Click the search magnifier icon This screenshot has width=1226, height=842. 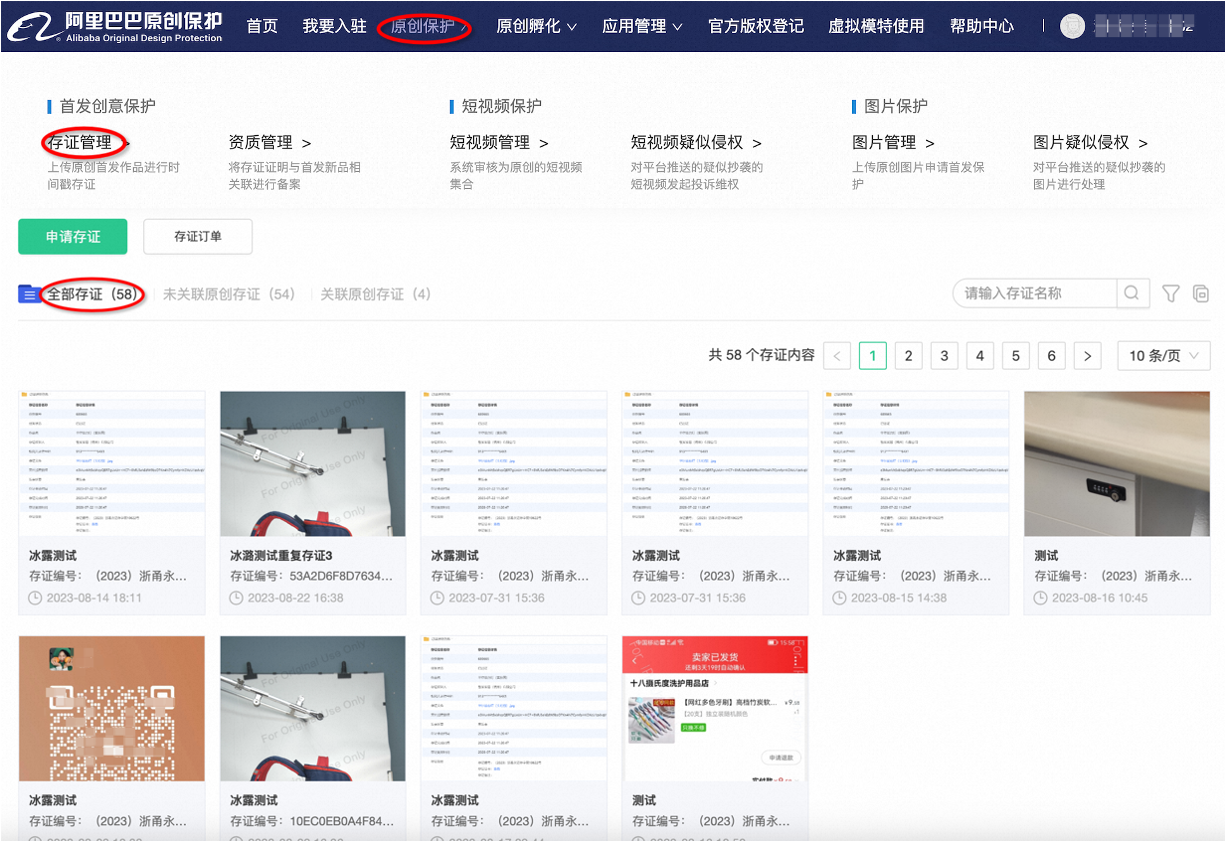point(1131,293)
